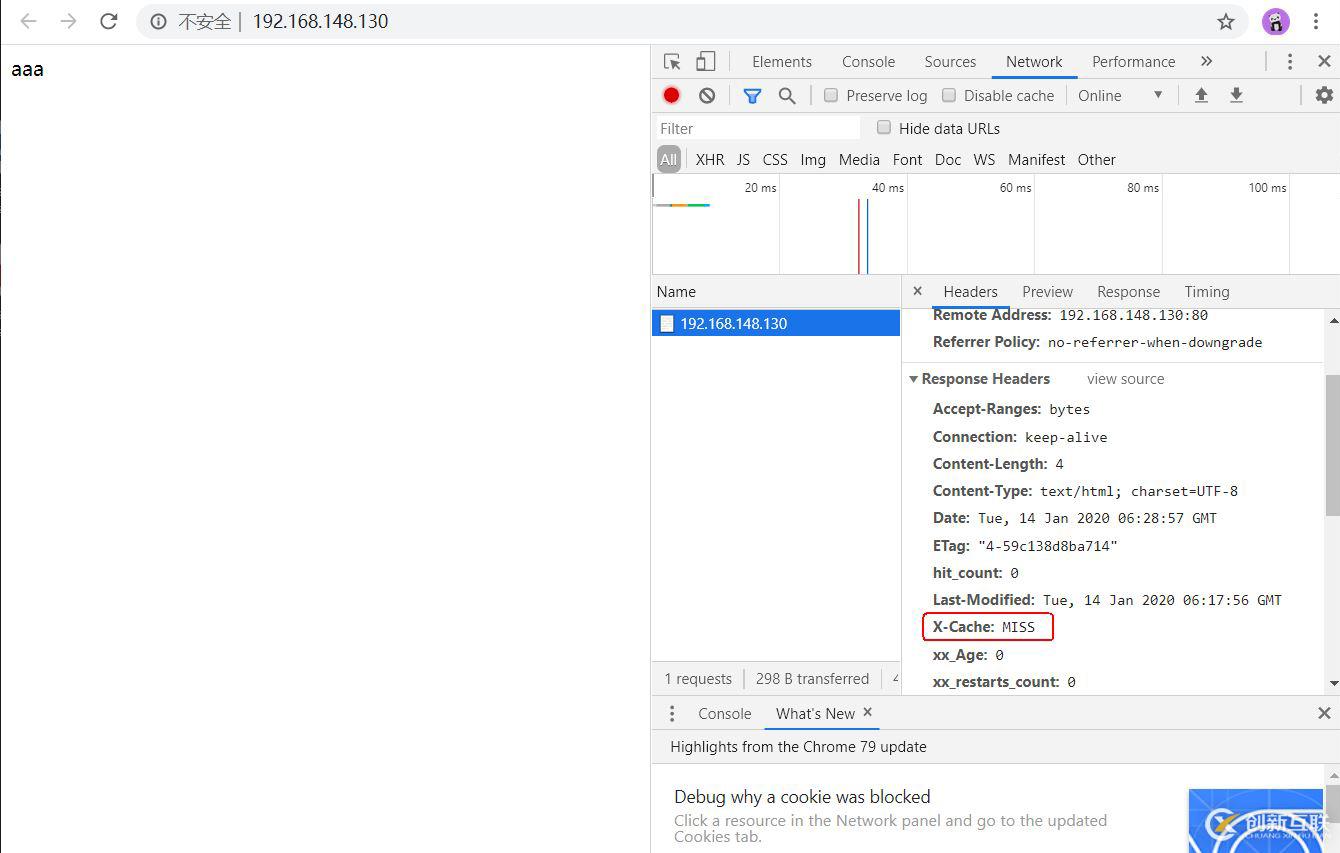Click the view source link
This screenshot has height=853, width=1340.
click(x=1125, y=379)
